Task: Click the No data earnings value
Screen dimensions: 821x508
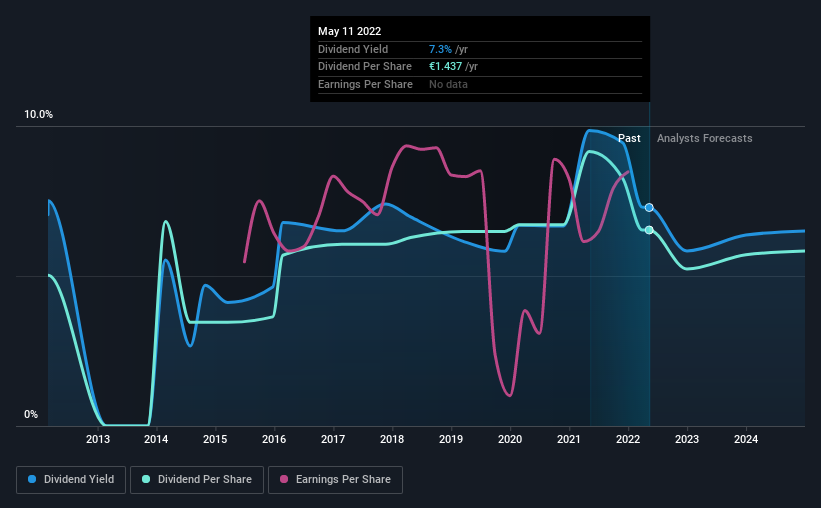Action: tap(448, 84)
